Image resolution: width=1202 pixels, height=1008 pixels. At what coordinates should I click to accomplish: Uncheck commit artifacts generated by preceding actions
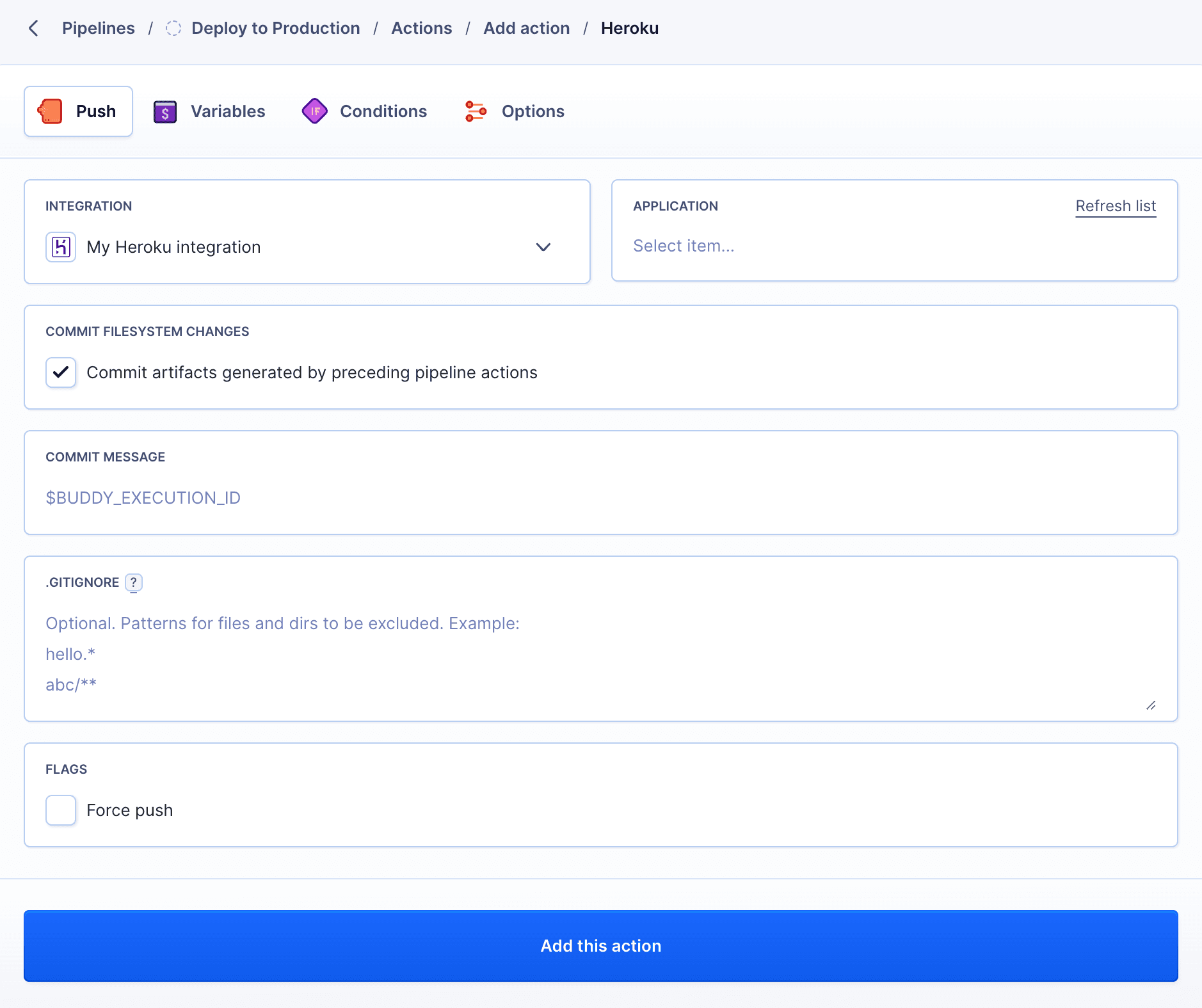coord(60,372)
